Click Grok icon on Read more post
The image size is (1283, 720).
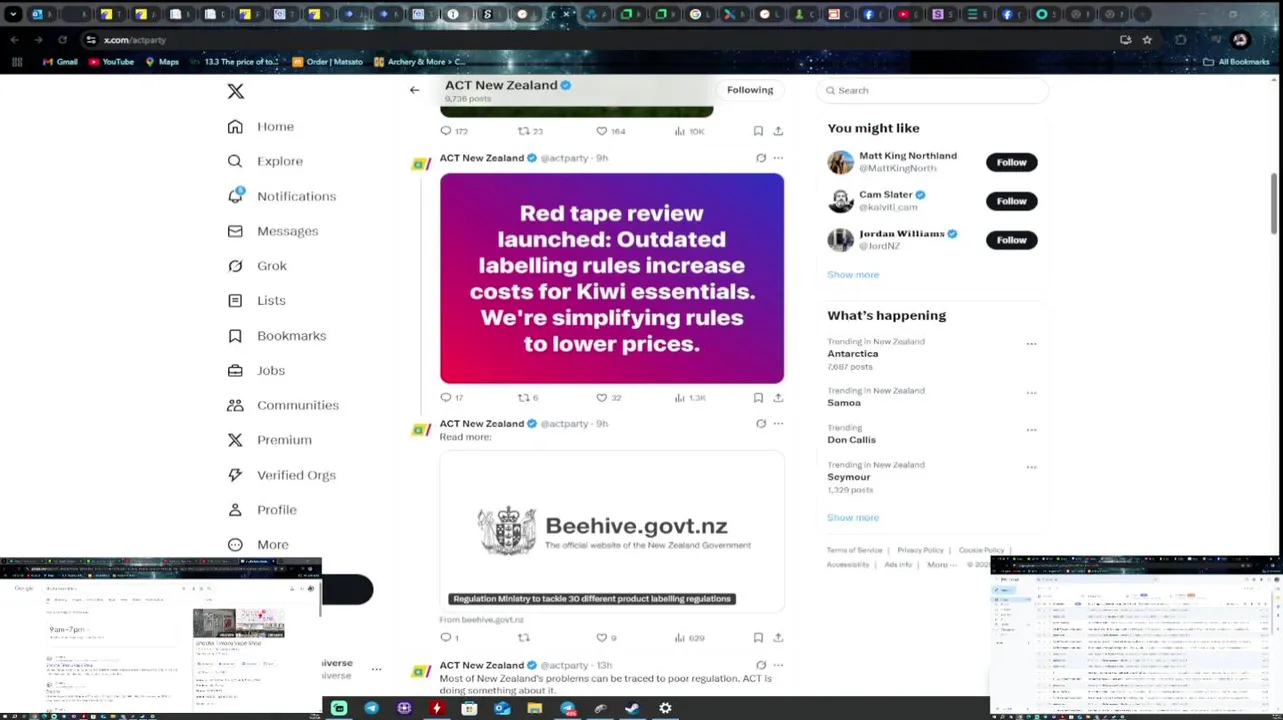tap(761, 424)
